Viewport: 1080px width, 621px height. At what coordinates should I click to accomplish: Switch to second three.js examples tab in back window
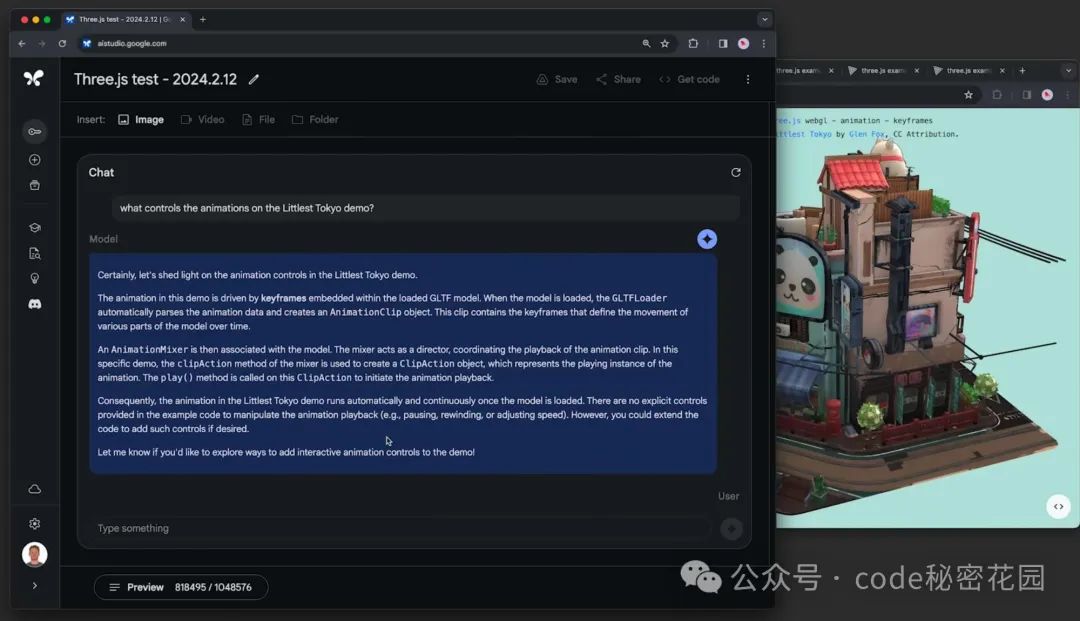coord(883,71)
